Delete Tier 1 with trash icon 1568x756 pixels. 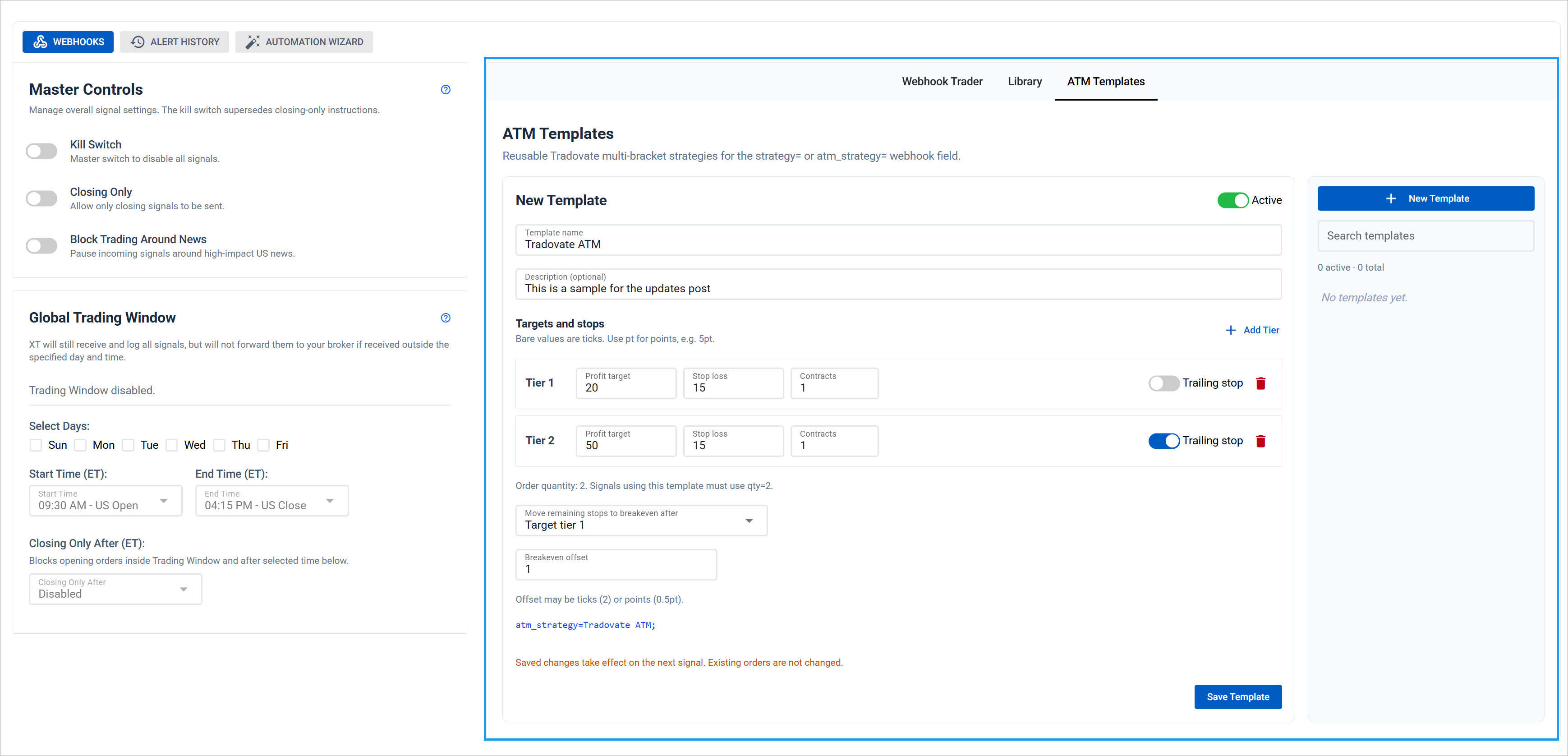[1260, 383]
